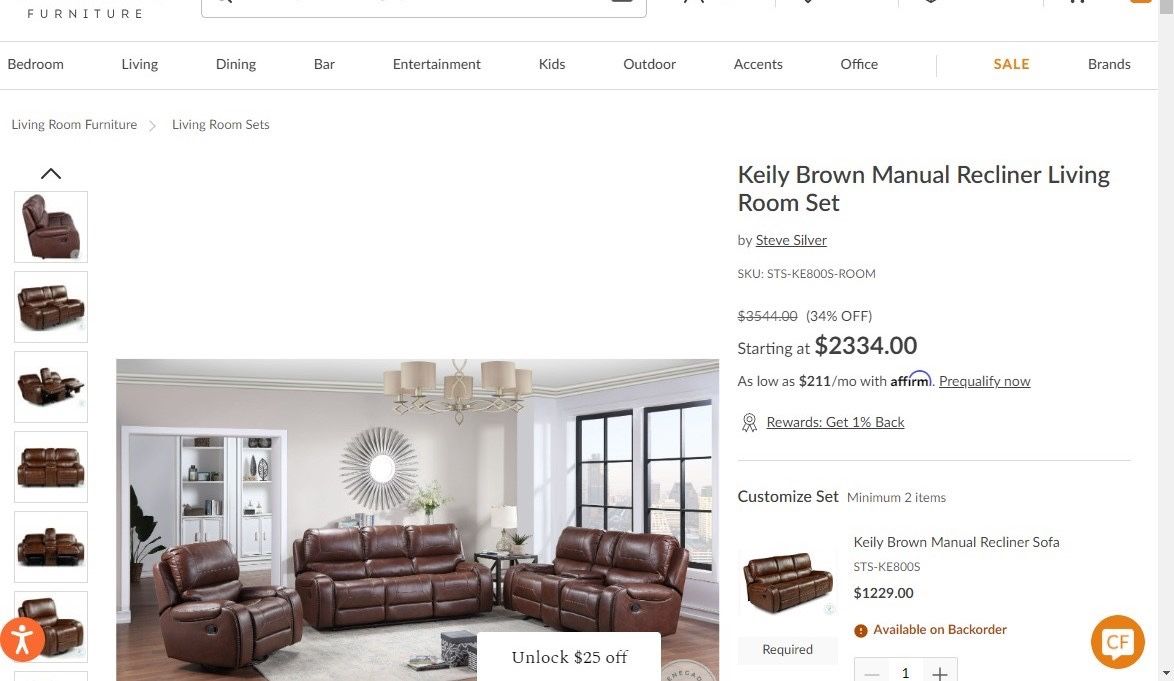Go to the SALE section

1011,64
